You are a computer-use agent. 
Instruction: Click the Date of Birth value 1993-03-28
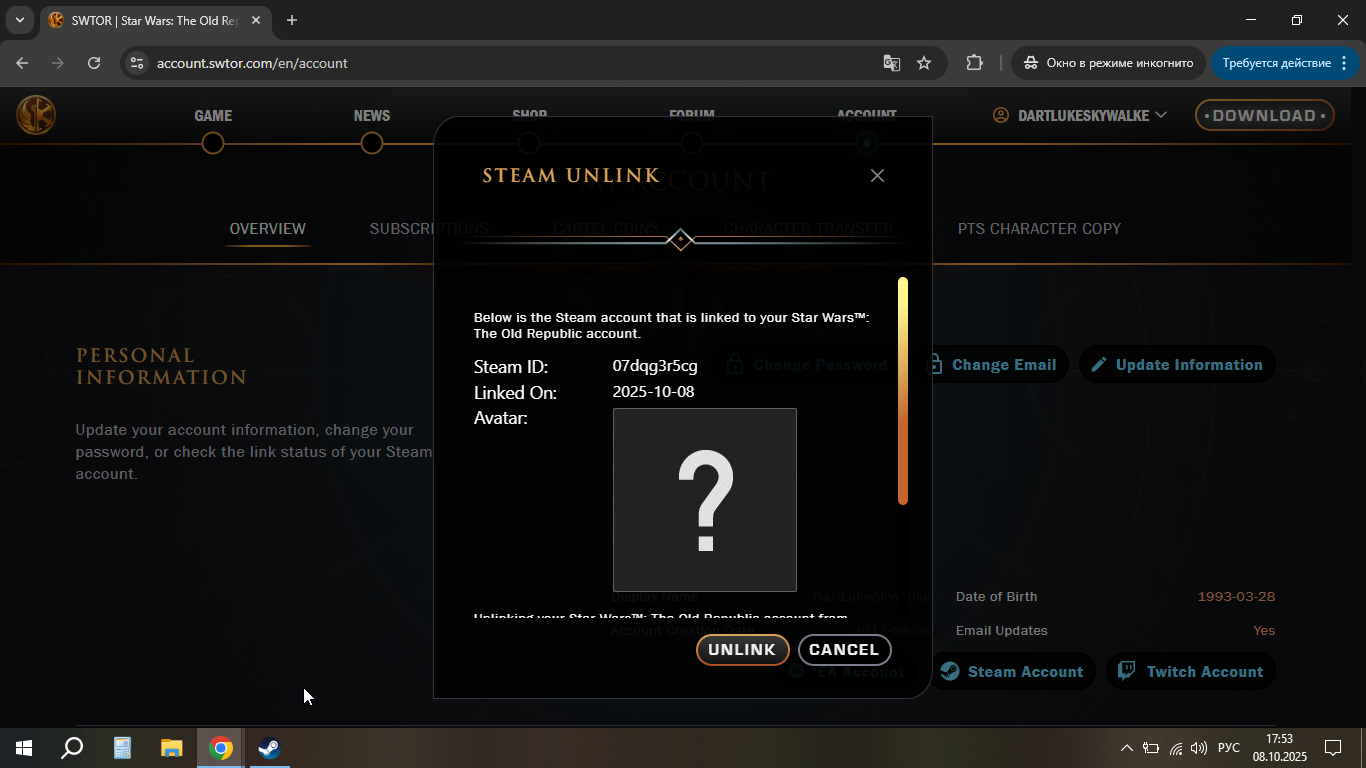[1236, 597]
